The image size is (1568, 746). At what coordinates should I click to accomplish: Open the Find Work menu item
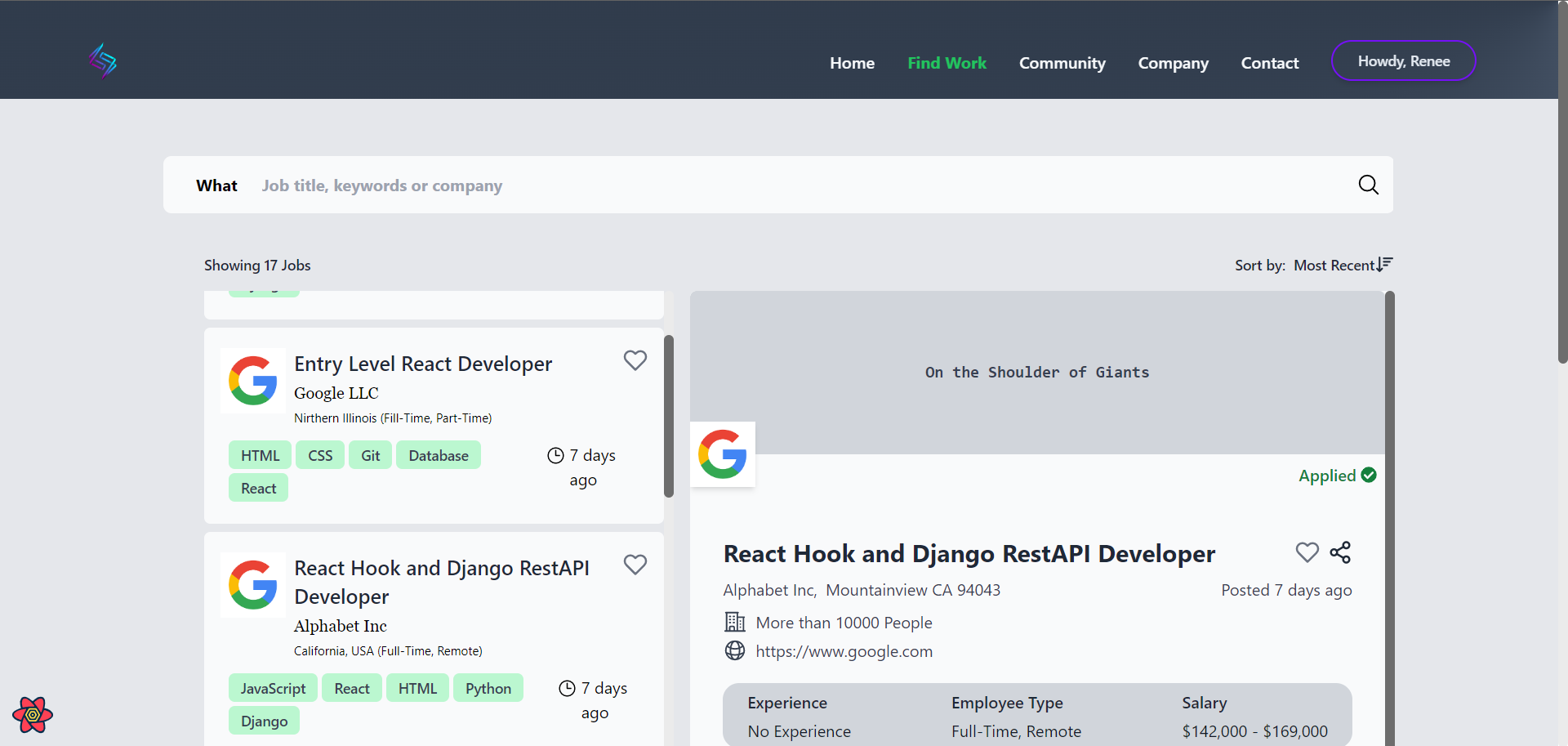tap(947, 63)
